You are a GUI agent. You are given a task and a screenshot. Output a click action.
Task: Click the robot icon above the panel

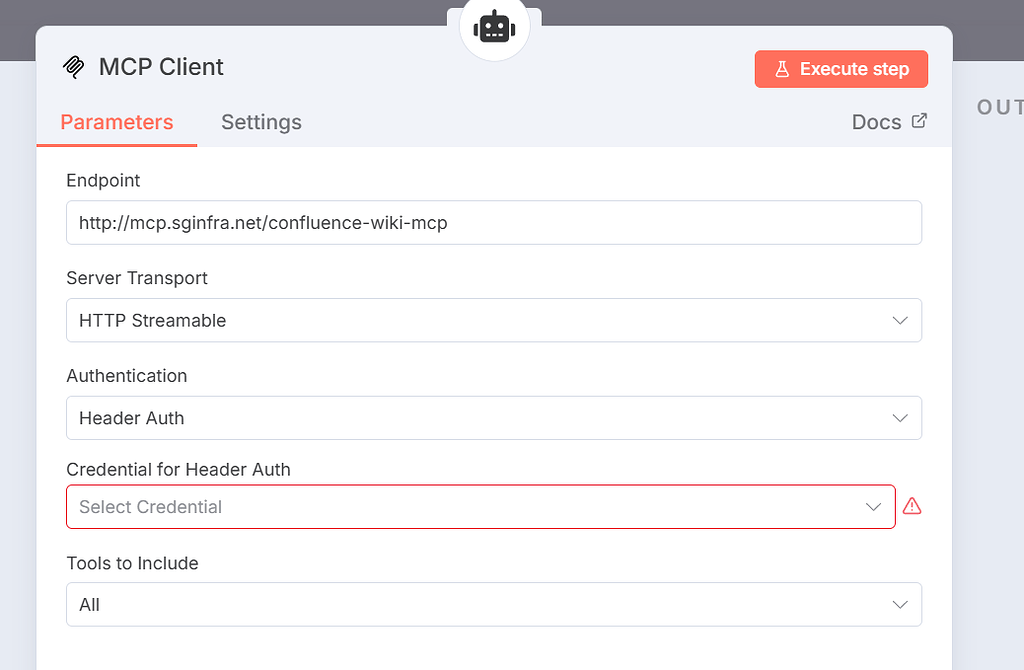494,26
